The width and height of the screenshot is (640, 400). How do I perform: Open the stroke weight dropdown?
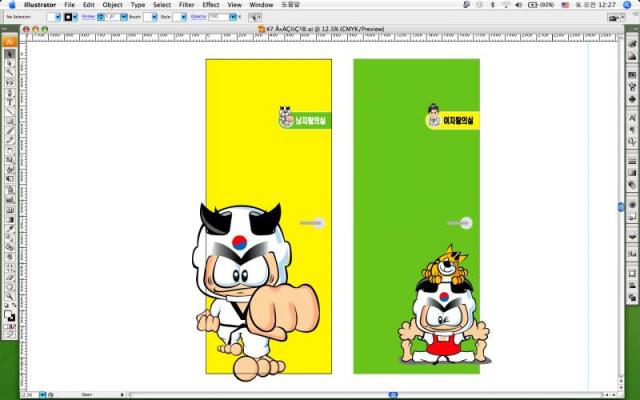pyautogui.click(x=124, y=17)
